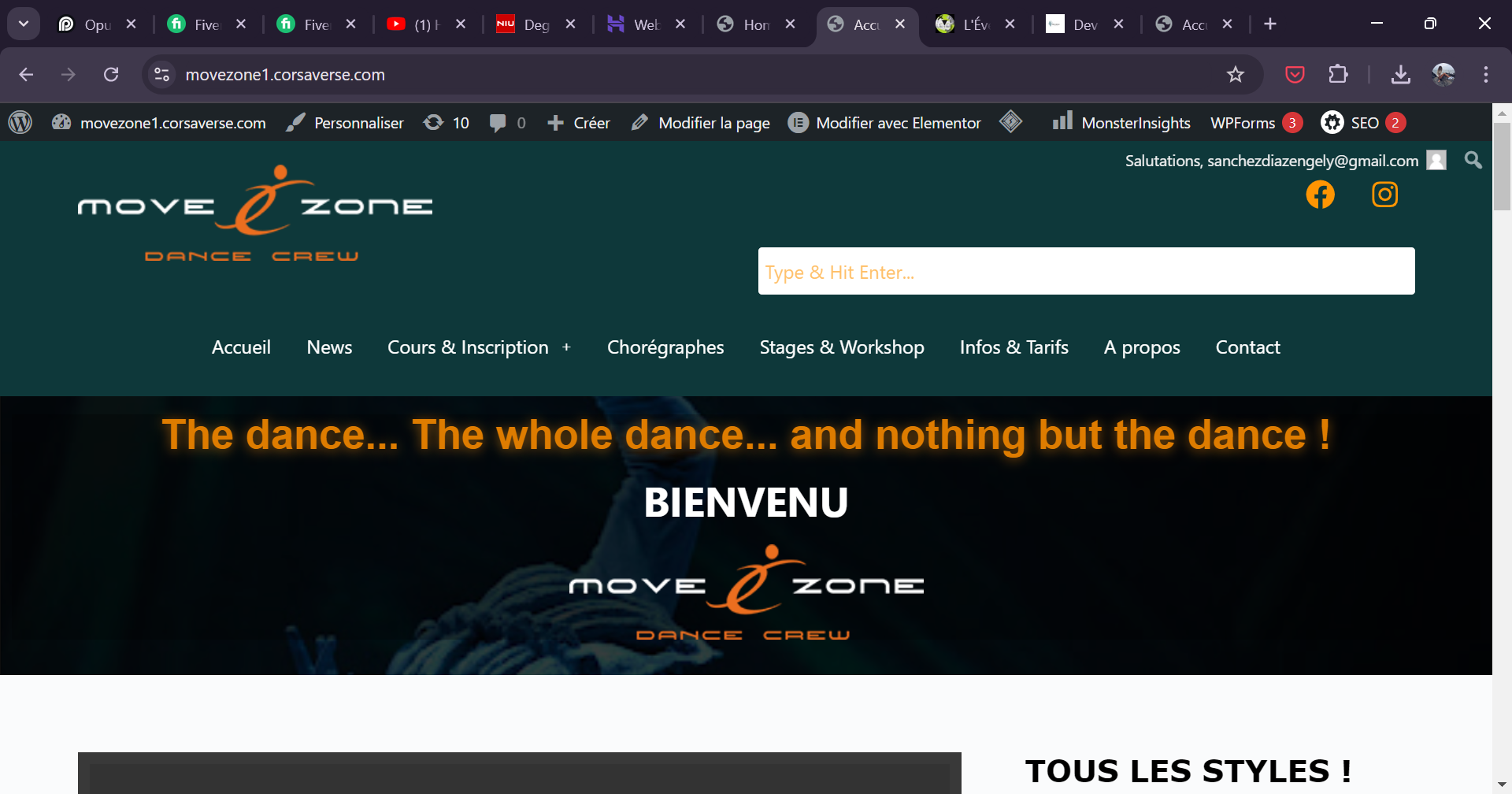Image resolution: width=1512 pixels, height=794 pixels.
Task: Open the Chorégraphes menu item
Action: [x=665, y=347]
